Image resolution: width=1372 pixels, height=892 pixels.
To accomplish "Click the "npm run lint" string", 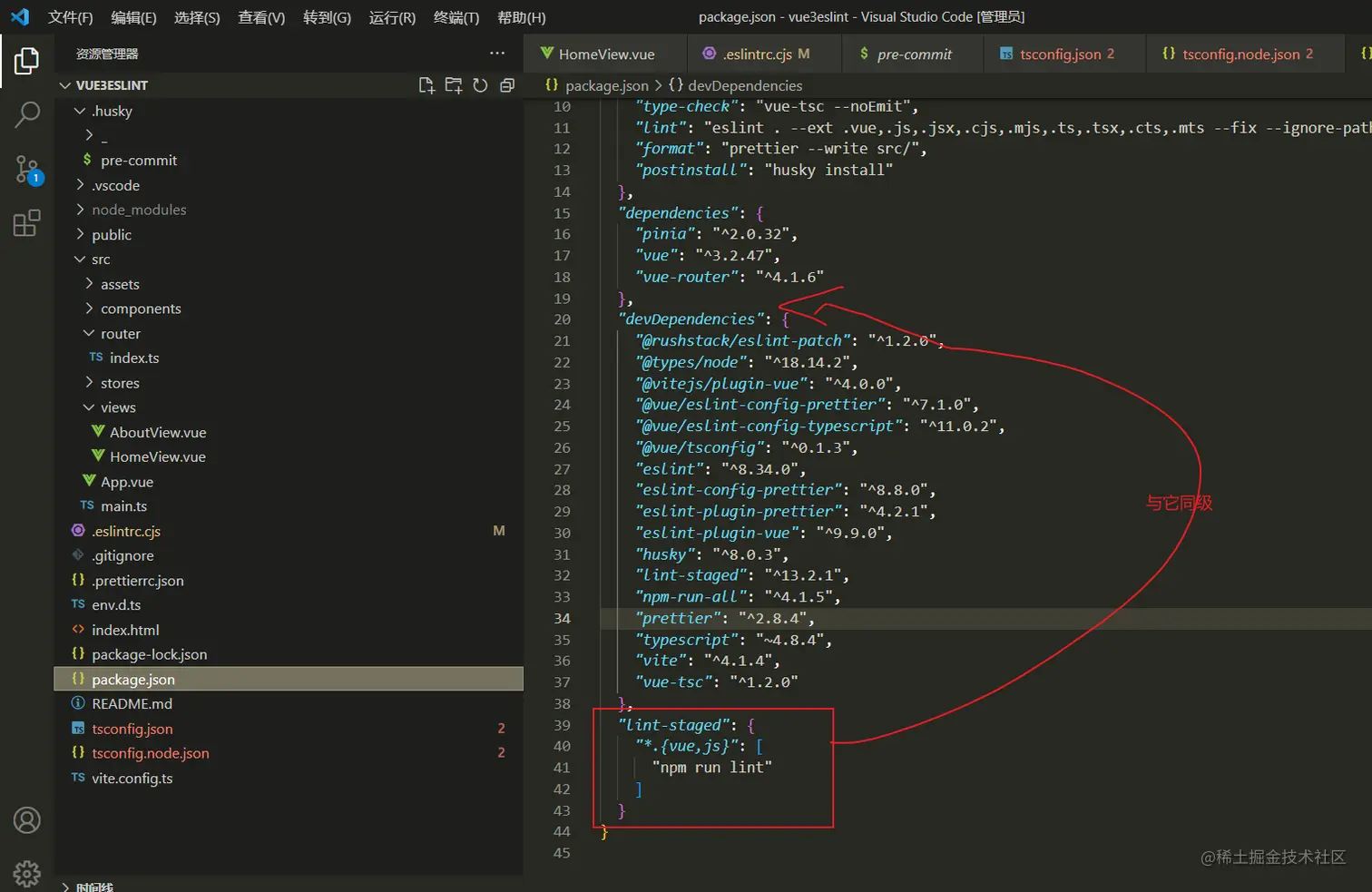I will (x=711, y=768).
